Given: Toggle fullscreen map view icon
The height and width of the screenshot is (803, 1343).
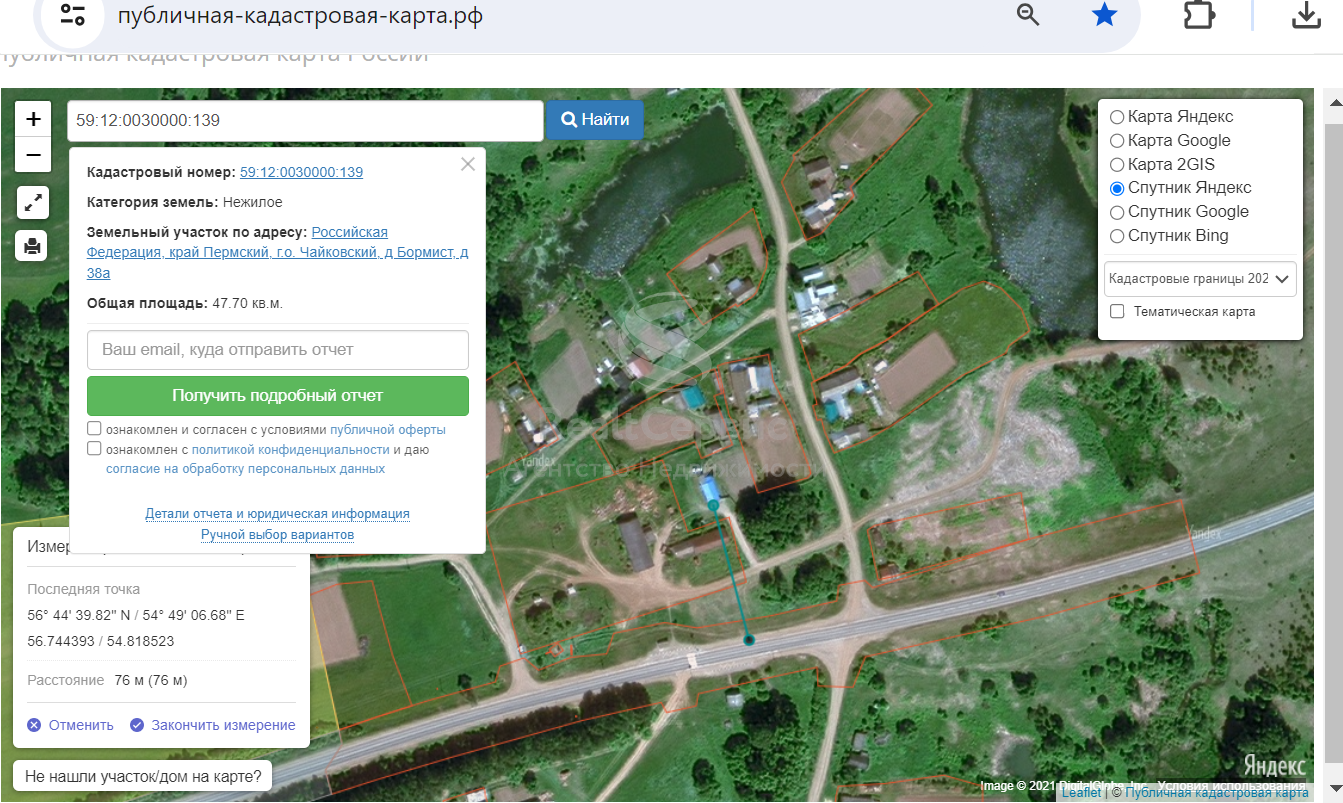Looking at the screenshot, I should coord(33,202).
